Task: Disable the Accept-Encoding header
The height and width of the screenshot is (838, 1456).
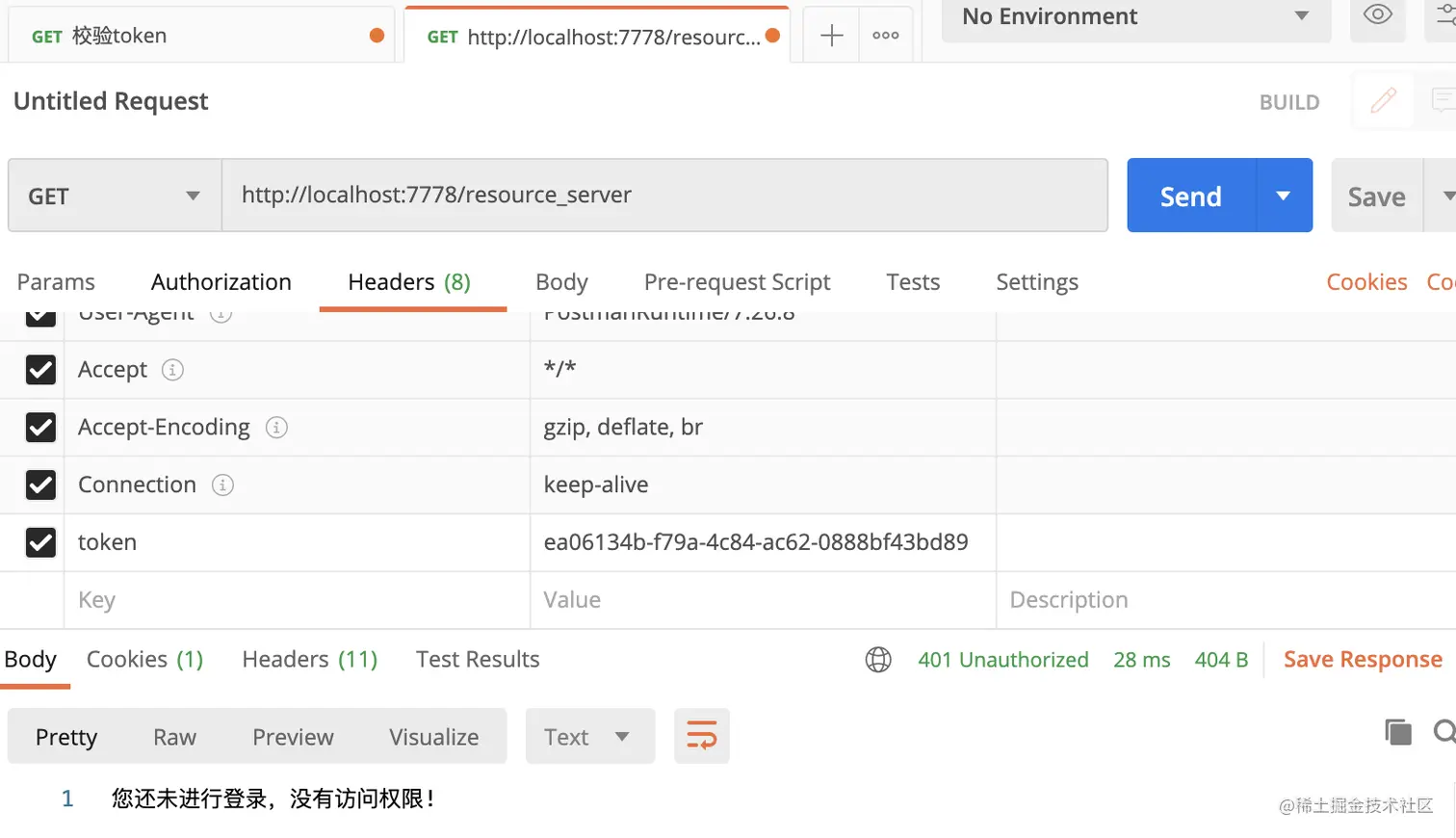Action: coord(40,427)
